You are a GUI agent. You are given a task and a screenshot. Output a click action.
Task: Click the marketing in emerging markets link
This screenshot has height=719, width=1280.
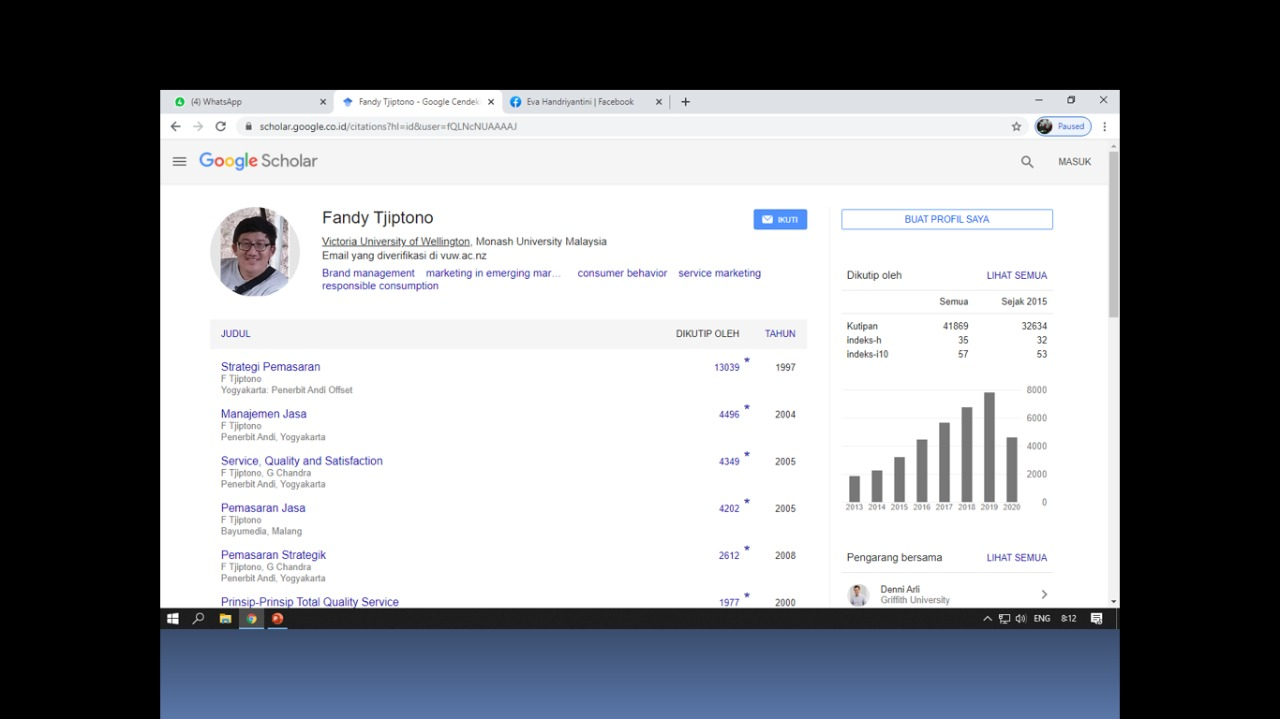coord(493,273)
